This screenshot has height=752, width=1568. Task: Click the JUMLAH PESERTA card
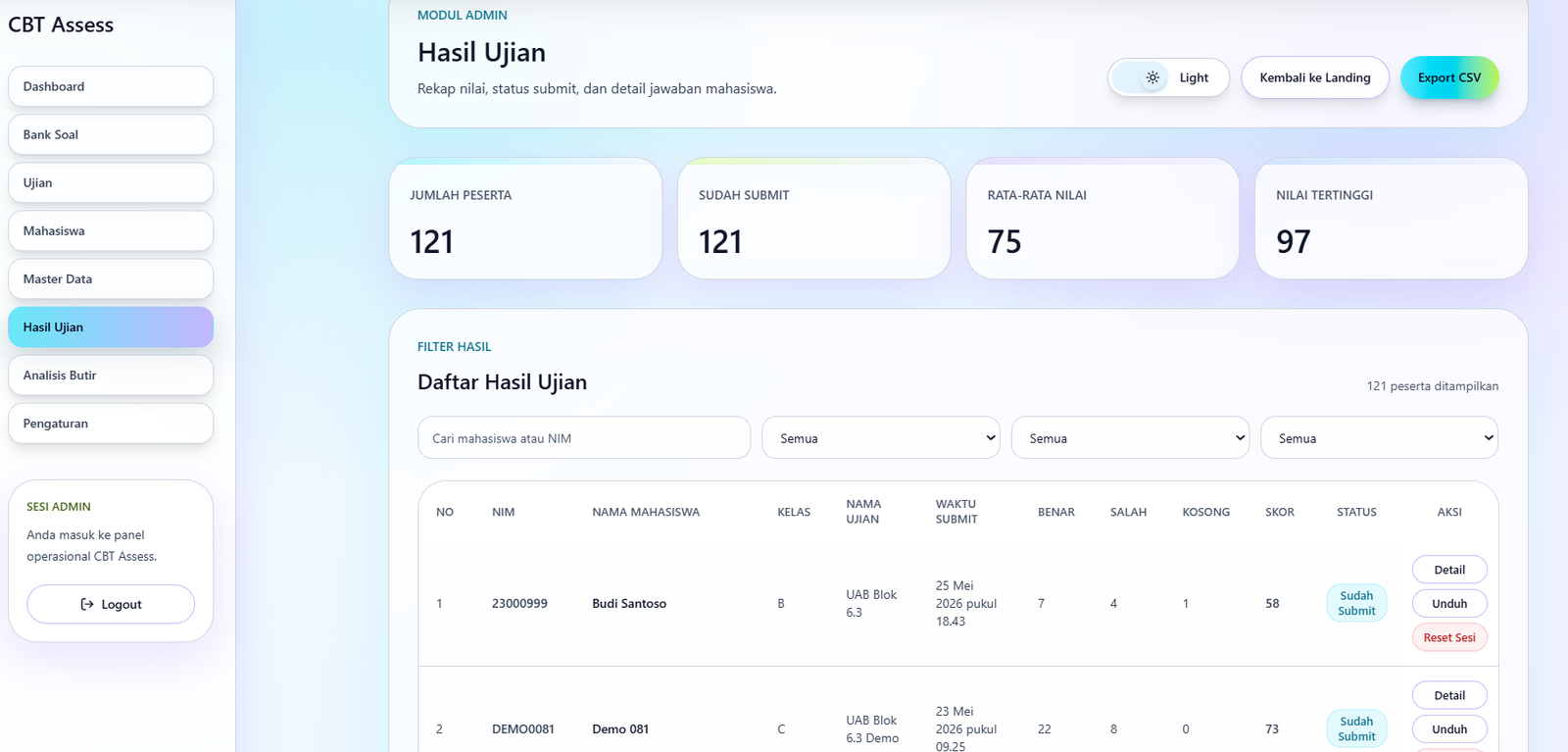pyautogui.click(x=525, y=219)
